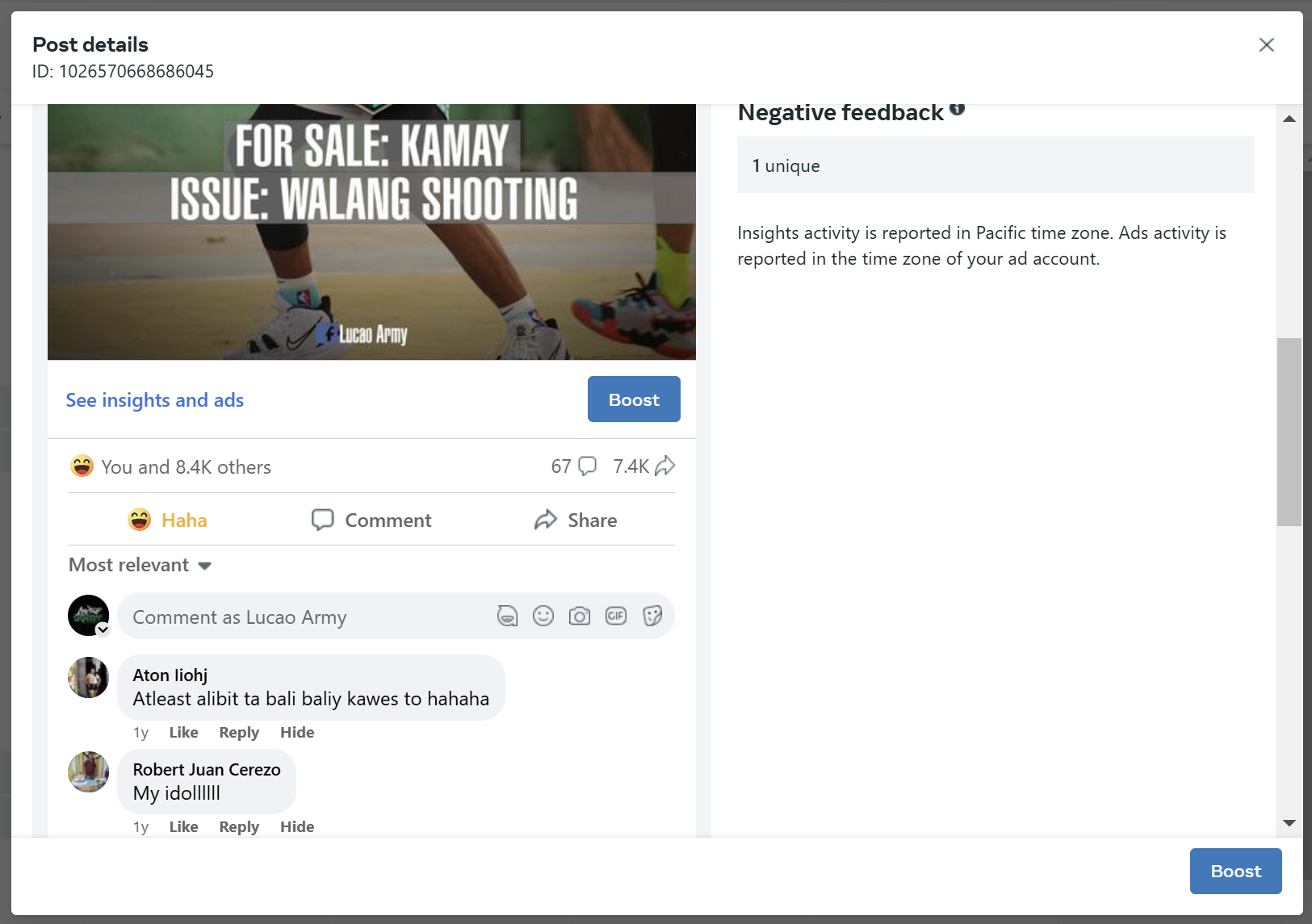Open Negative feedback info tooltip icon
1312x924 pixels.
pyautogui.click(x=958, y=109)
